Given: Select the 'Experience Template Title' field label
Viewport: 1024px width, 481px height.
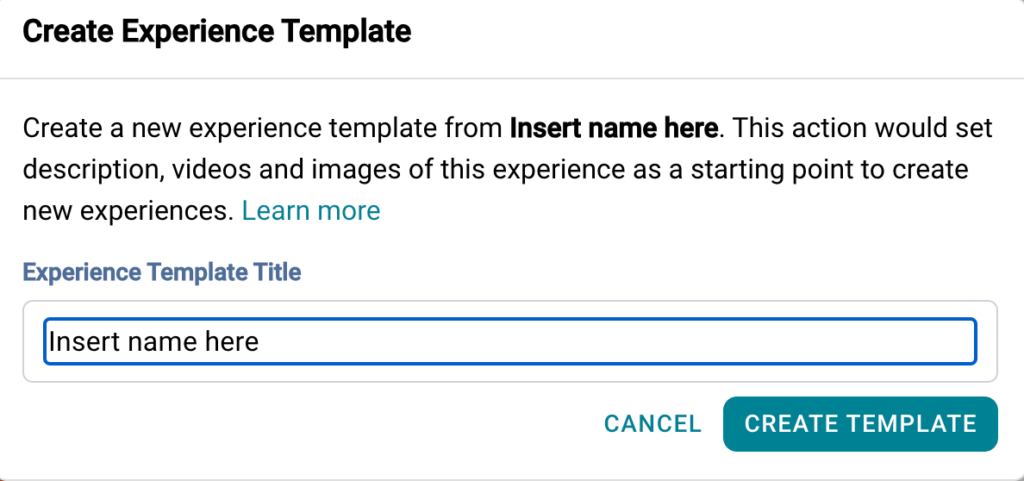Looking at the screenshot, I should pyautogui.click(x=162, y=272).
